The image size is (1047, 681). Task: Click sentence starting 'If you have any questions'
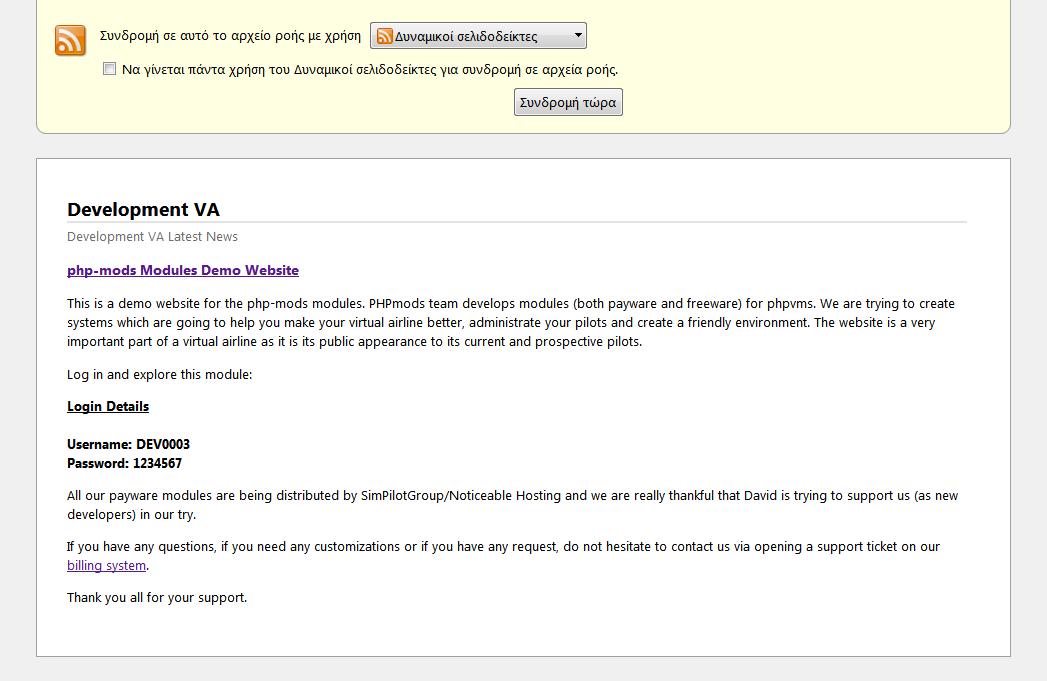click(x=503, y=555)
